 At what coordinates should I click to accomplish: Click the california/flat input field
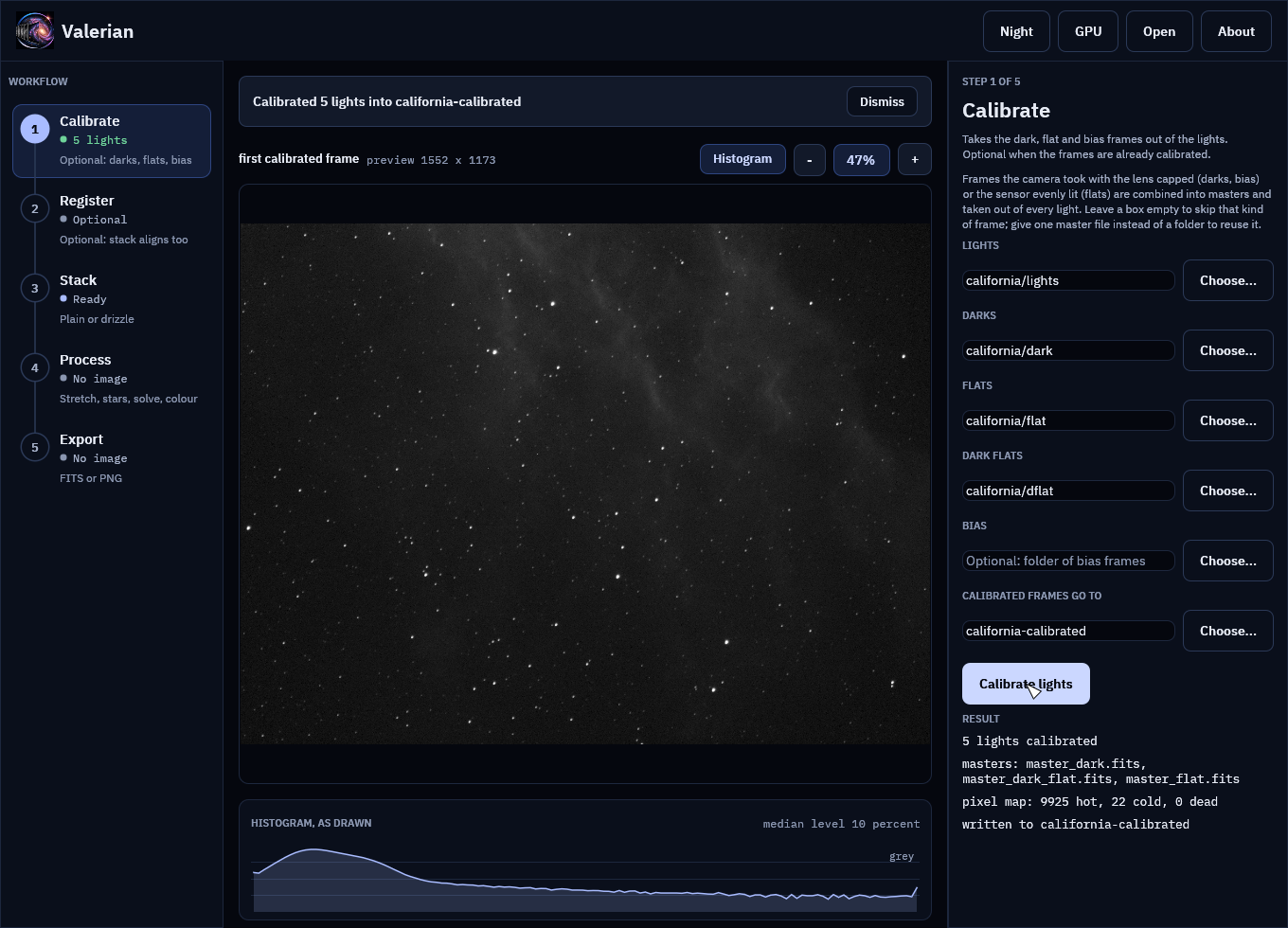point(1068,420)
